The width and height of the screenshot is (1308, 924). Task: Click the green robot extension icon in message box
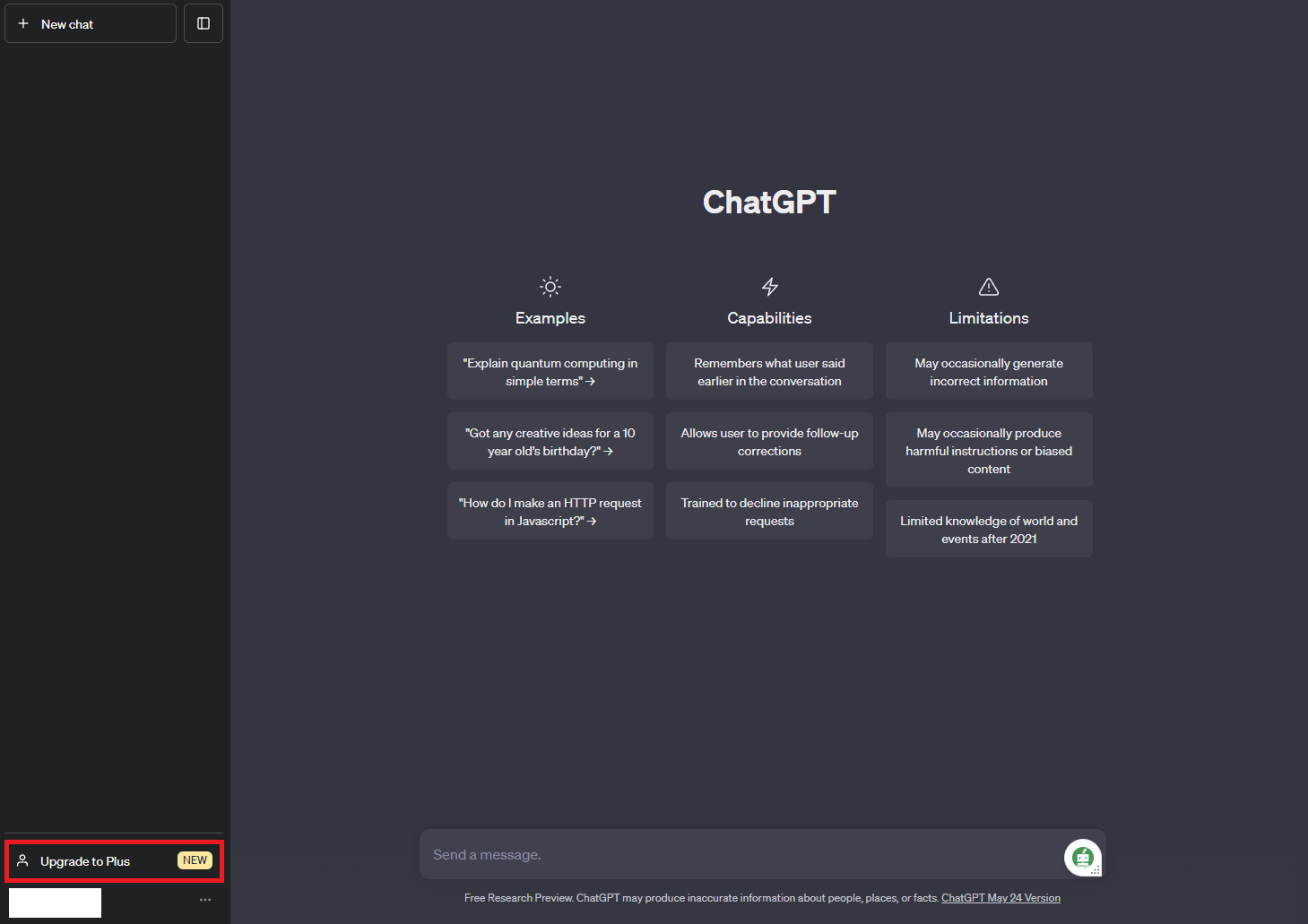(1083, 858)
